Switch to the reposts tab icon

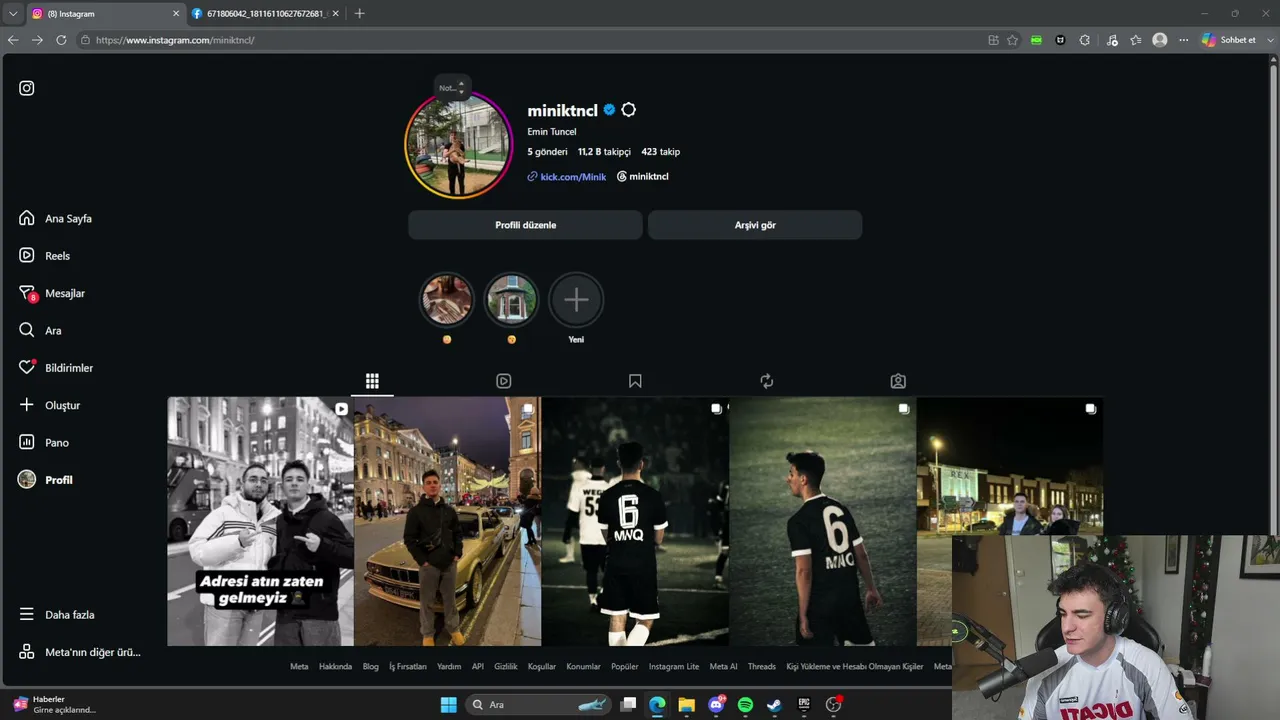767,381
